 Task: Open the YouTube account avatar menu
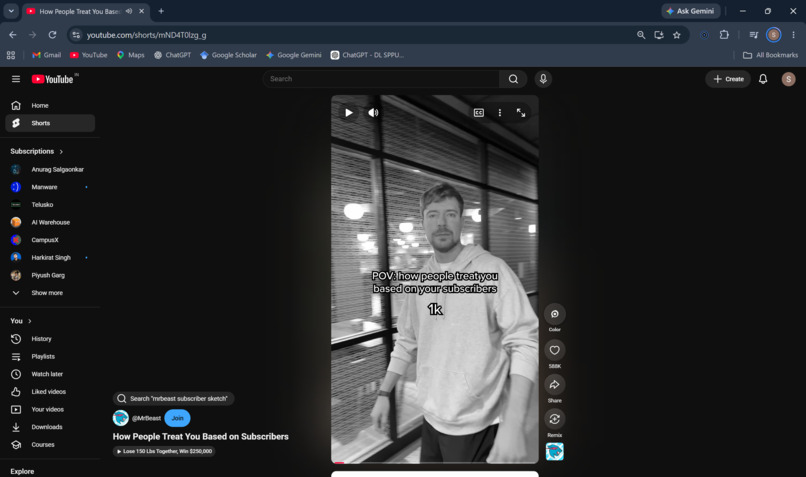tap(788, 79)
